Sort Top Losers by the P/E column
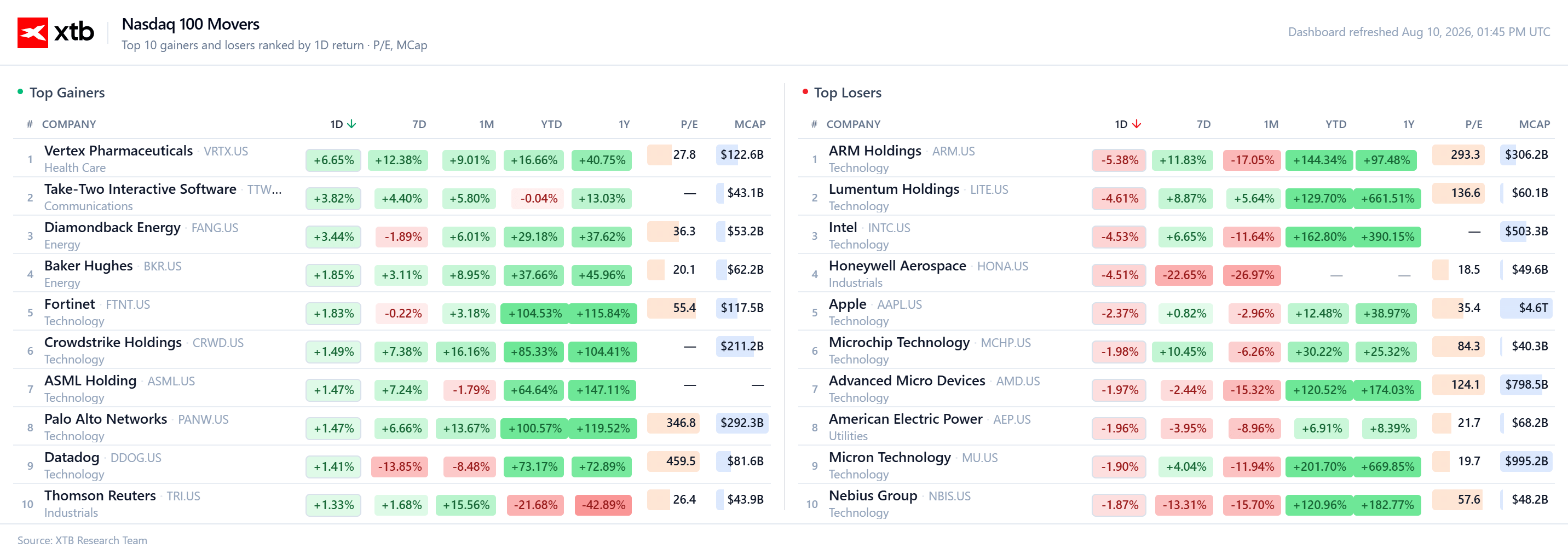Viewport: 1568px width, 554px height. [x=1473, y=124]
